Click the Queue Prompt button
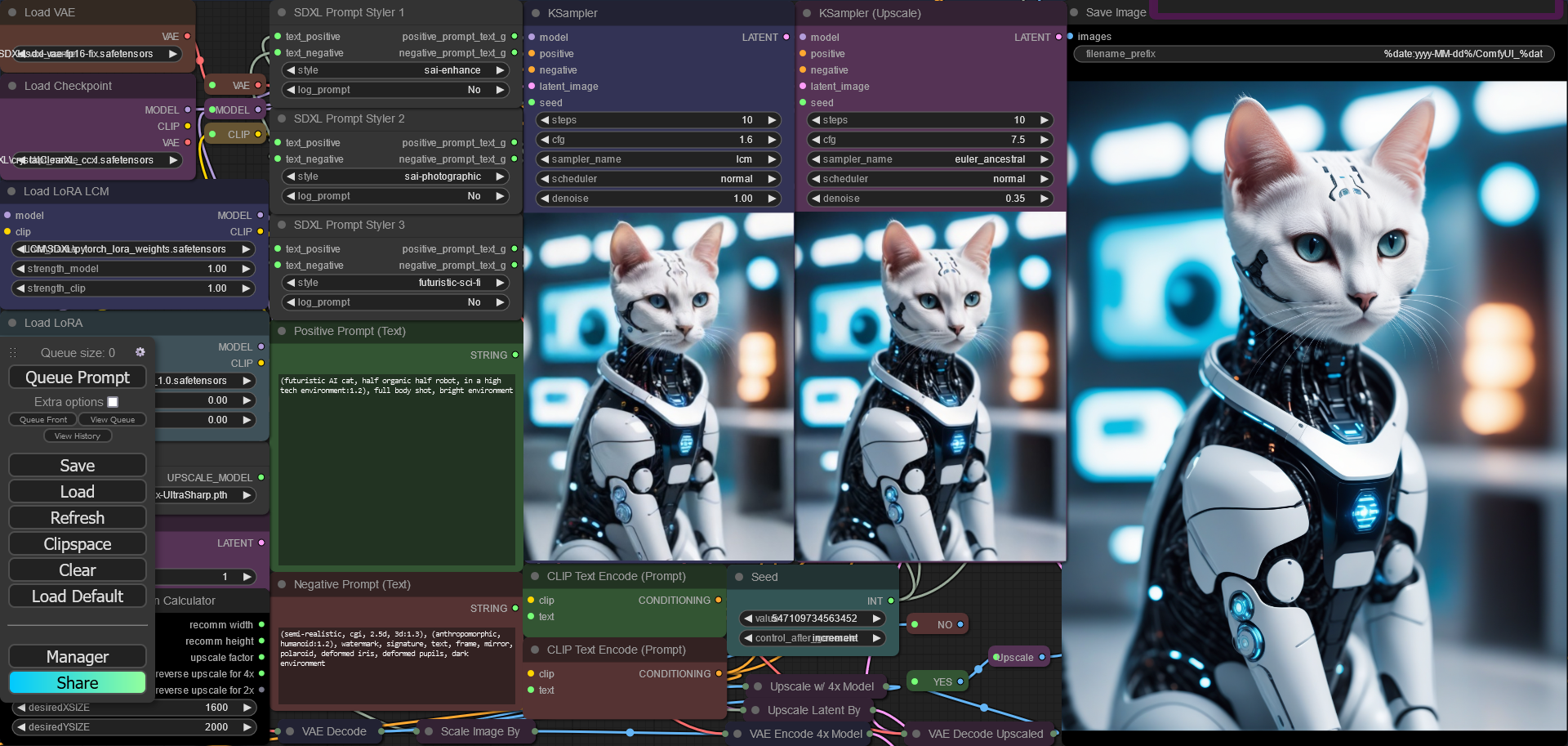The width and height of the screenshot is (1568, 746). click(x=78, y=377)
